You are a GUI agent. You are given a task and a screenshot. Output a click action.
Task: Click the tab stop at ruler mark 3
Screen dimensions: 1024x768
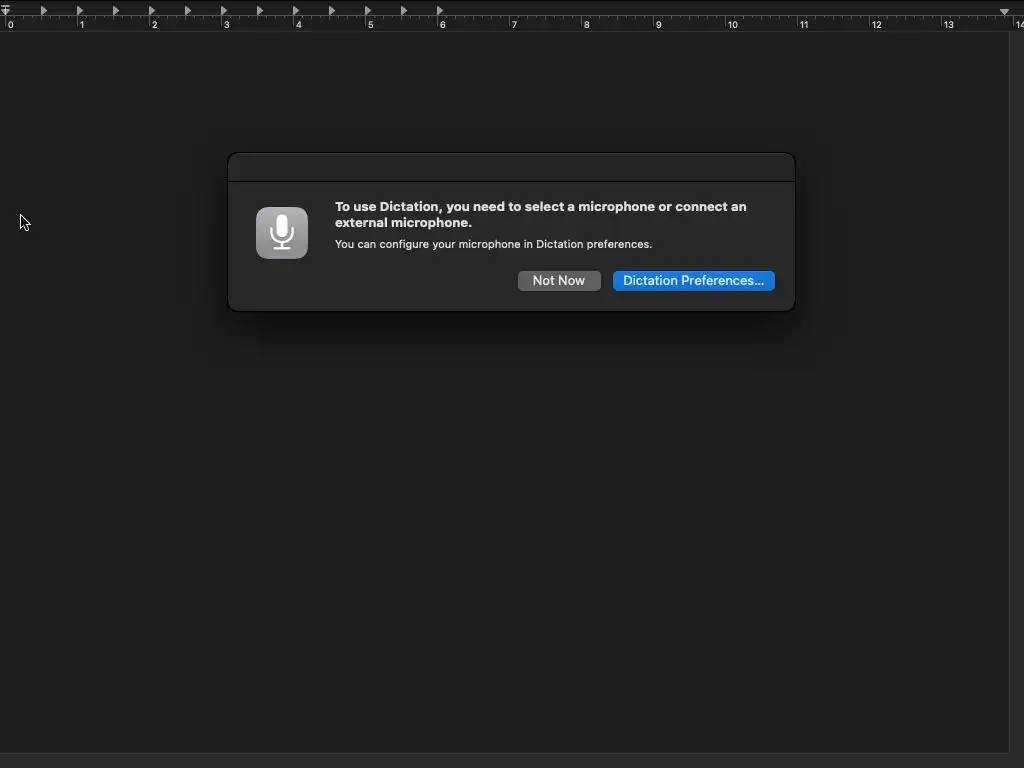(223, 10)
